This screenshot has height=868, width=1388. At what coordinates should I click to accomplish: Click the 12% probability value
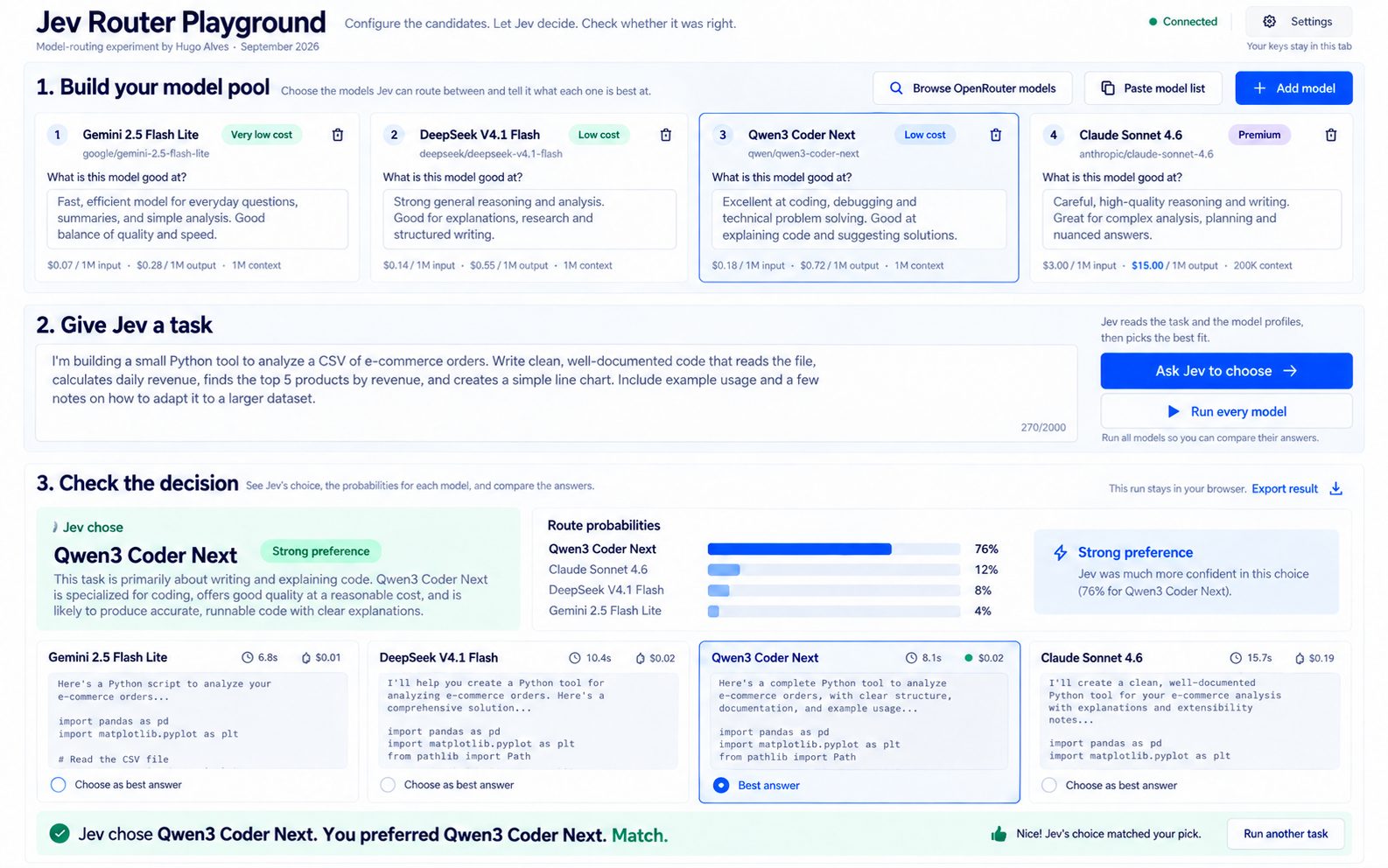(x=986, y=570)
